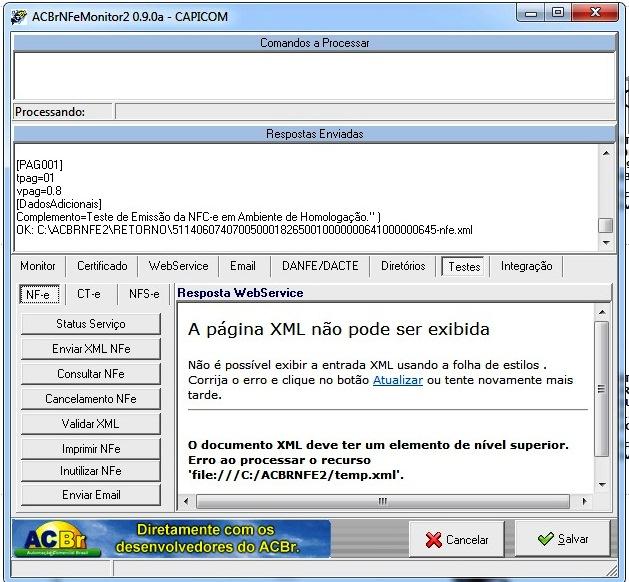Open the Monitor tab
Image resolution: width=629 pixels, height=582 pixels.
click(38, 266)
